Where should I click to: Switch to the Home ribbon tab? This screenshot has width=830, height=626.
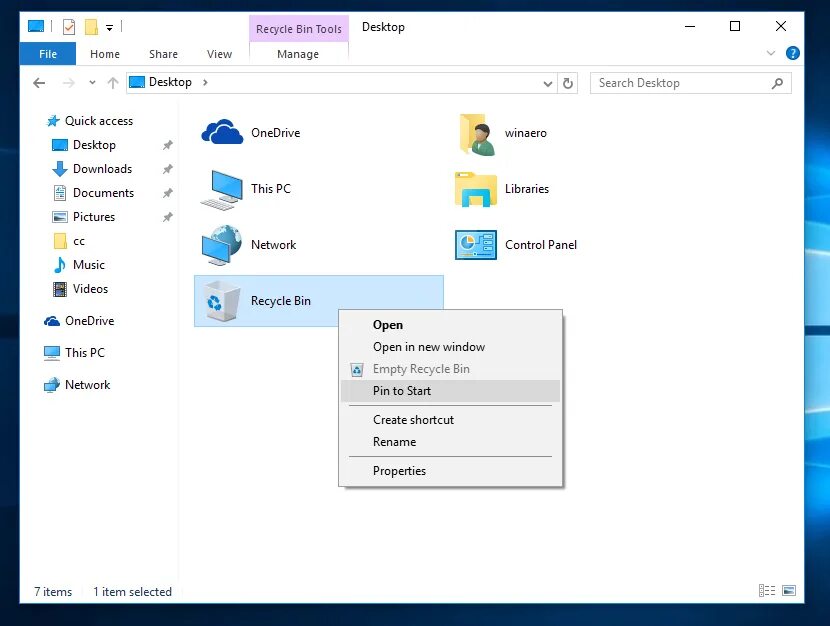pos(105,54)
